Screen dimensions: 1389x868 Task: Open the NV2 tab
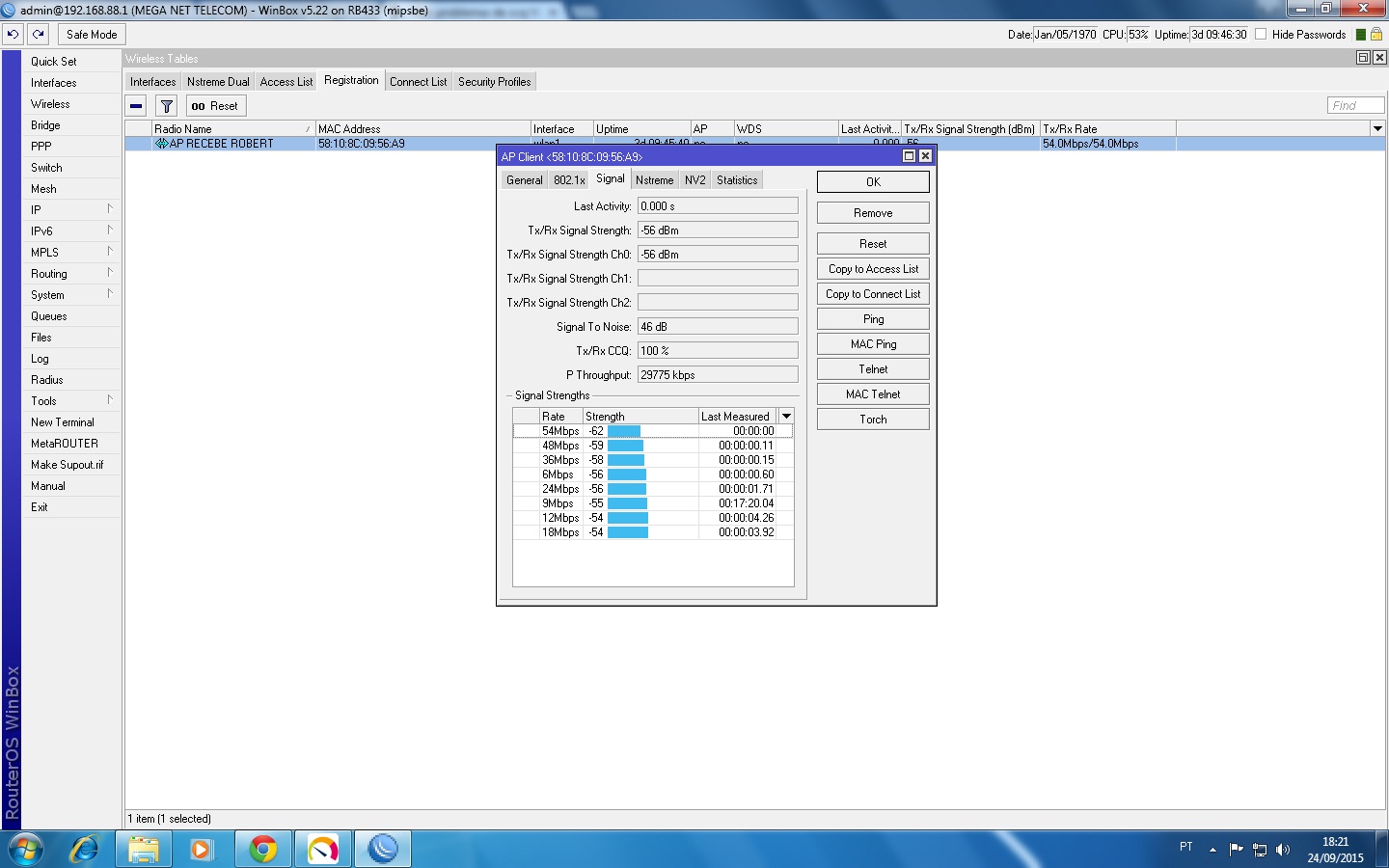click(694, 180)
